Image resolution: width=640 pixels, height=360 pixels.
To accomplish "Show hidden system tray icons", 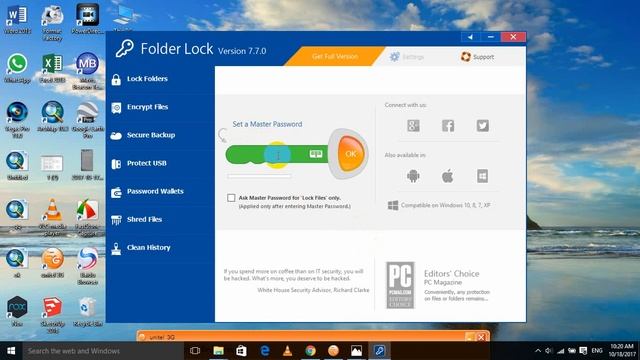I will point(538,351).
